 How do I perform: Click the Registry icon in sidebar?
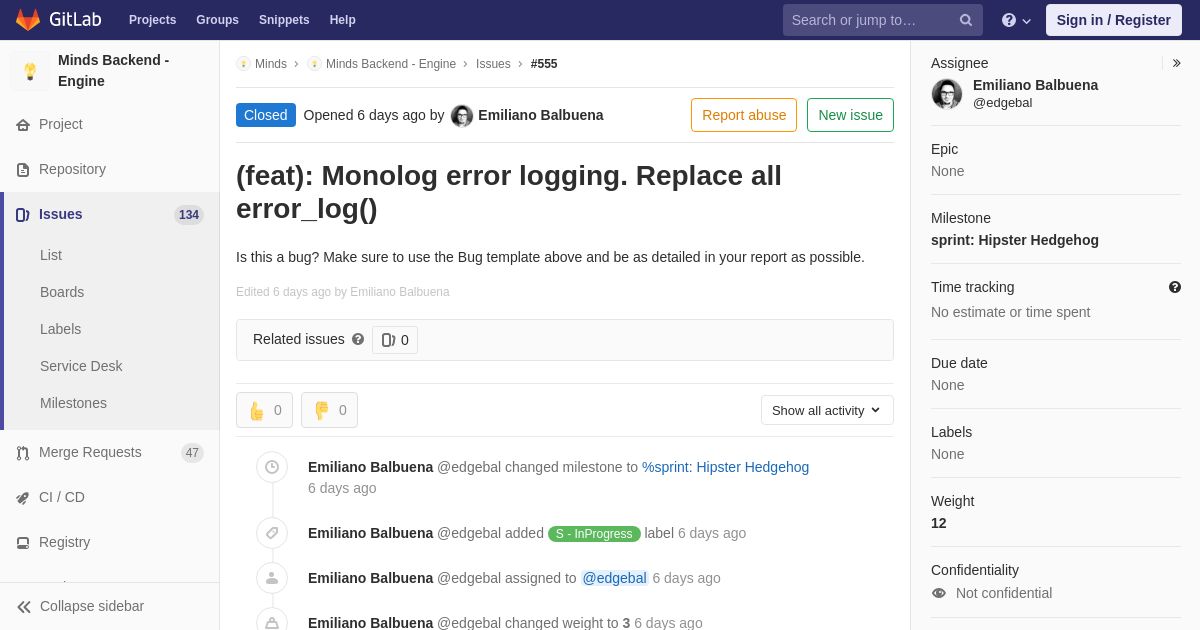[23, 543]
